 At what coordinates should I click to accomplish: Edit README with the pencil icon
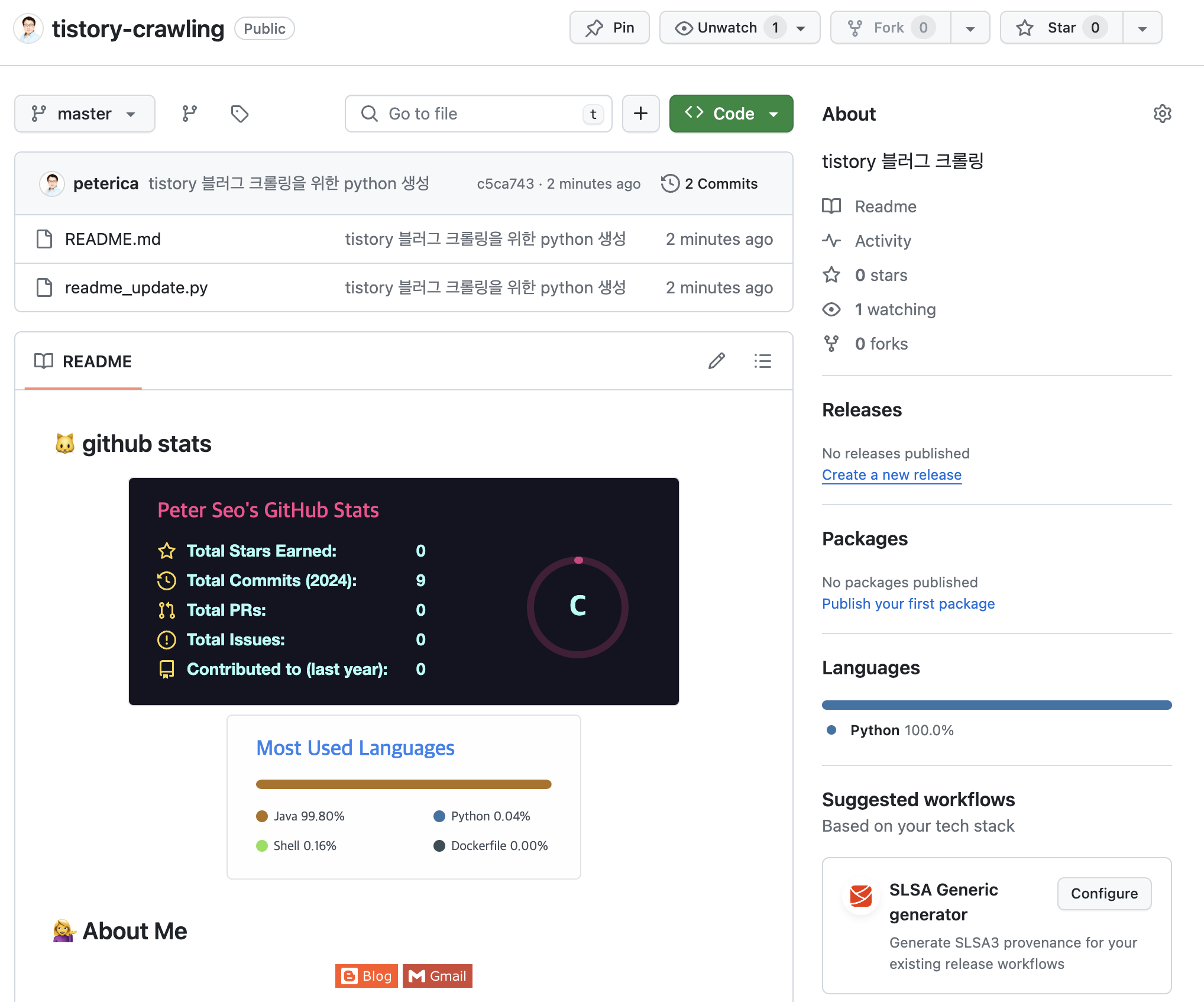tap(717, 361)
